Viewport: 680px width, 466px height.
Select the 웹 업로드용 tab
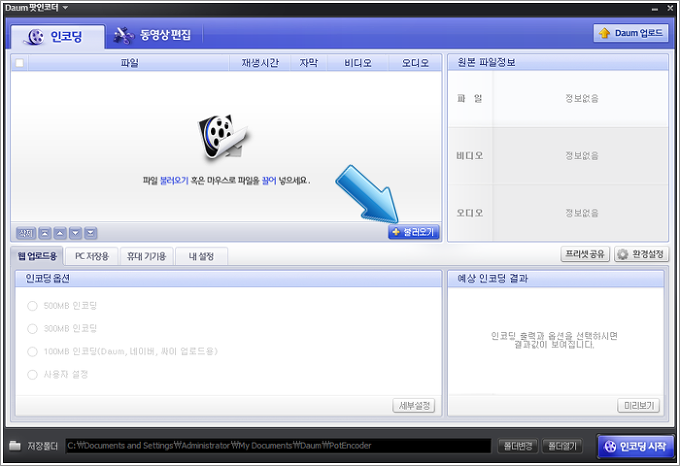coord(37,256)
